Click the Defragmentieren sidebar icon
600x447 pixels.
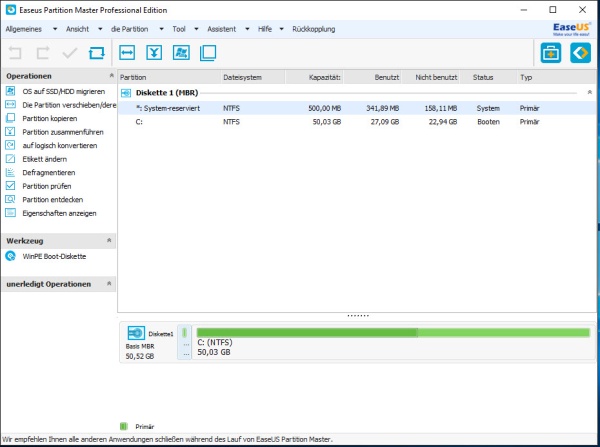[x=10, y=172]
